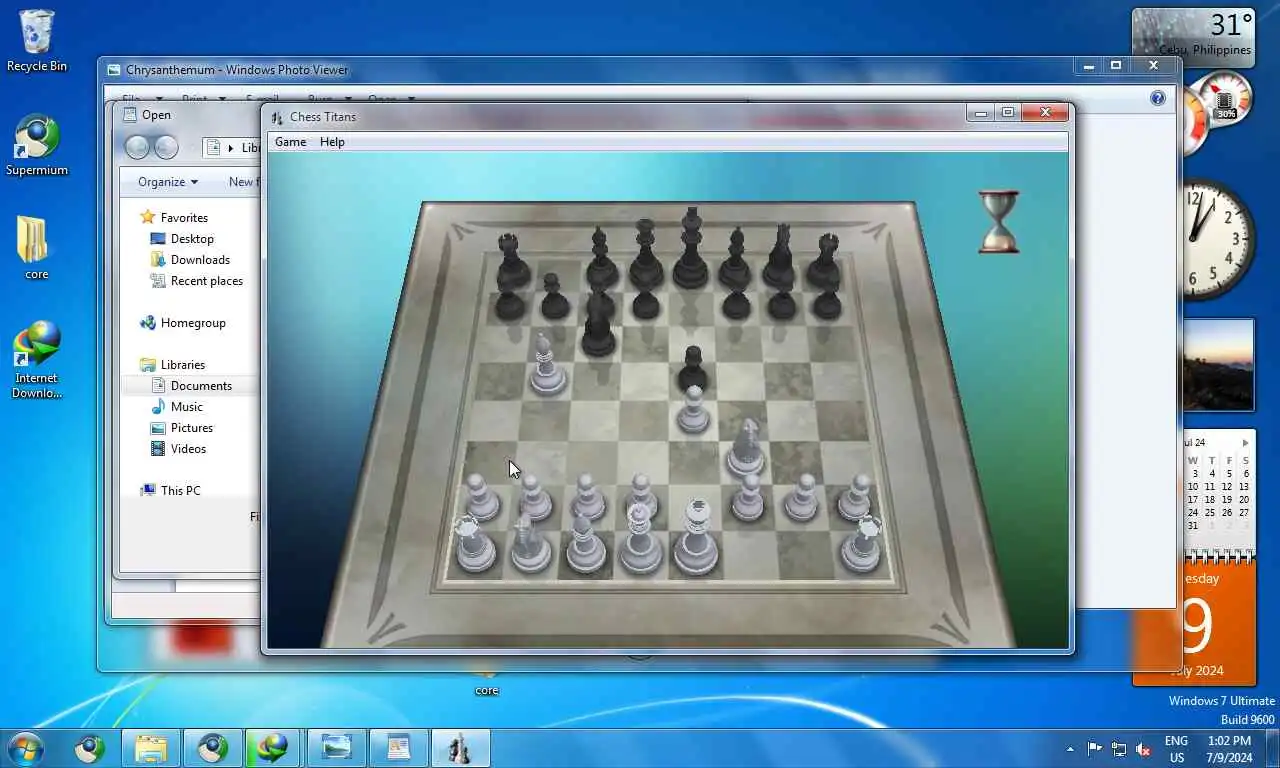Select the white knight on b1
Screen dimensions: 1280x768
[529, 543]
